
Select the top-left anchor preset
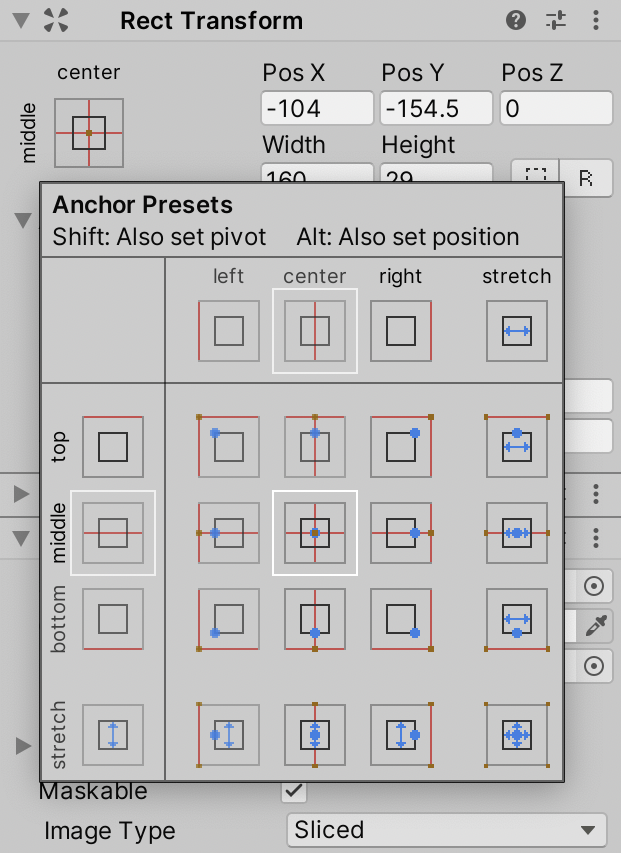tap(229, 446)
